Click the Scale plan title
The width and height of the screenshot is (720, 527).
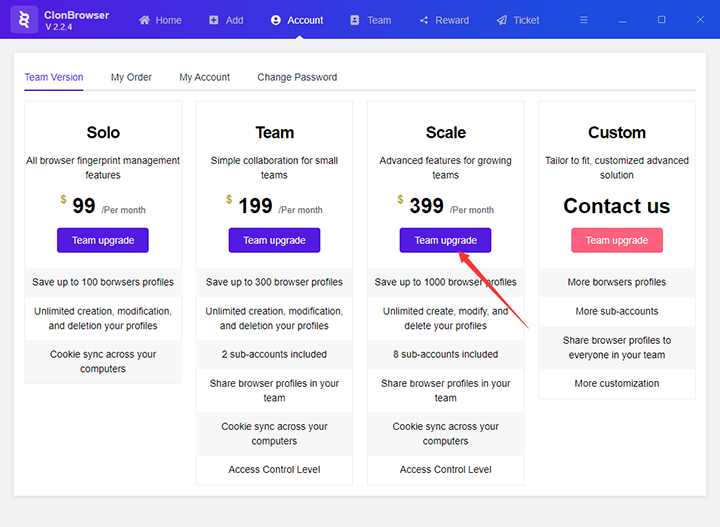click(445, 132)
